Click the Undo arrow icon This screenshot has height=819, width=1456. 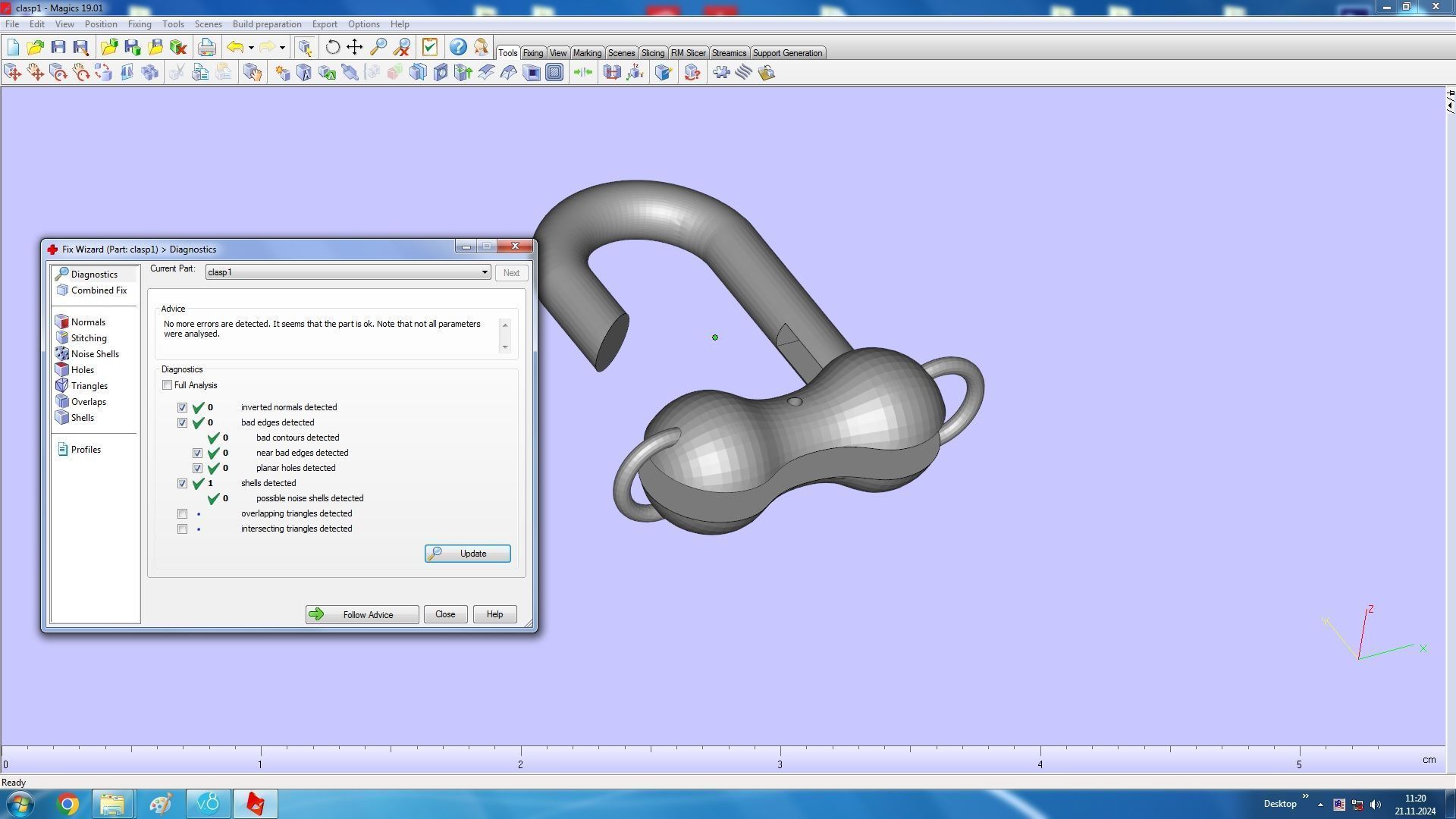point(235,47)
